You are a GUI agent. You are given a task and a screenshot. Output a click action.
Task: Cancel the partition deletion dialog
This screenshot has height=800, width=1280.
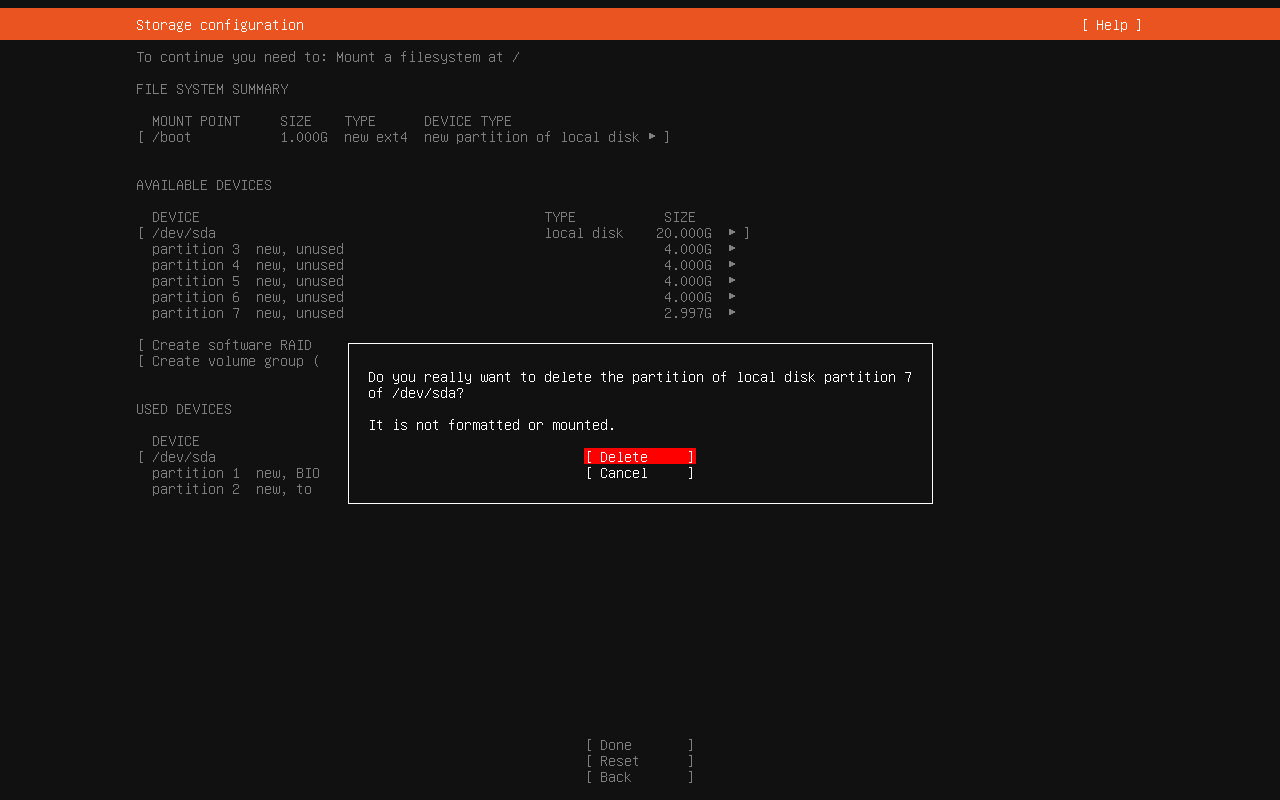point(639,473)
